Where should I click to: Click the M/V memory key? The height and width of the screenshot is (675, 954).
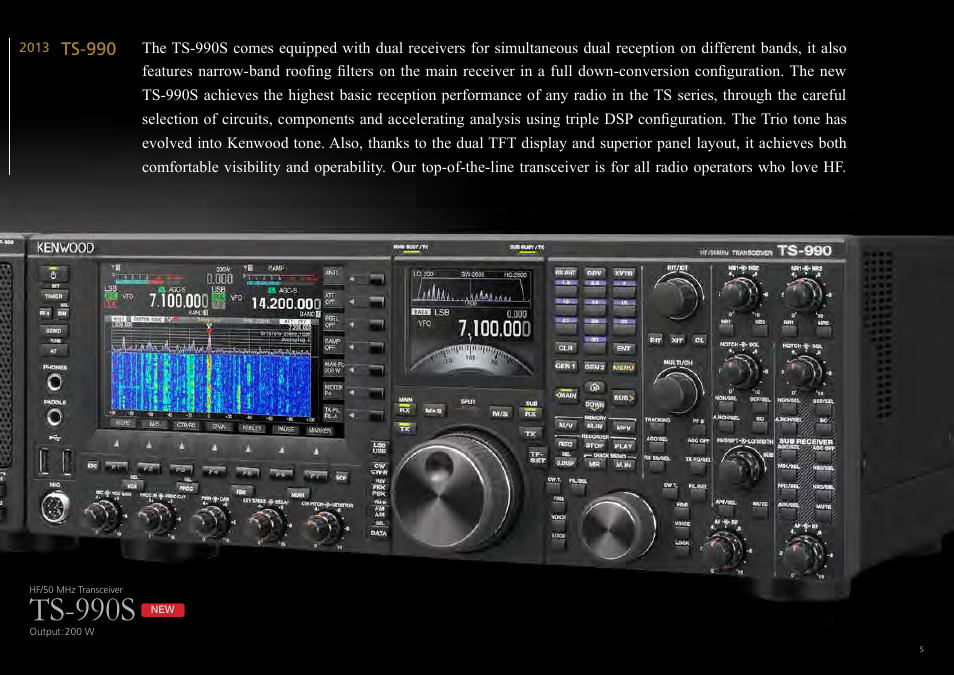[x=565, y=425]
